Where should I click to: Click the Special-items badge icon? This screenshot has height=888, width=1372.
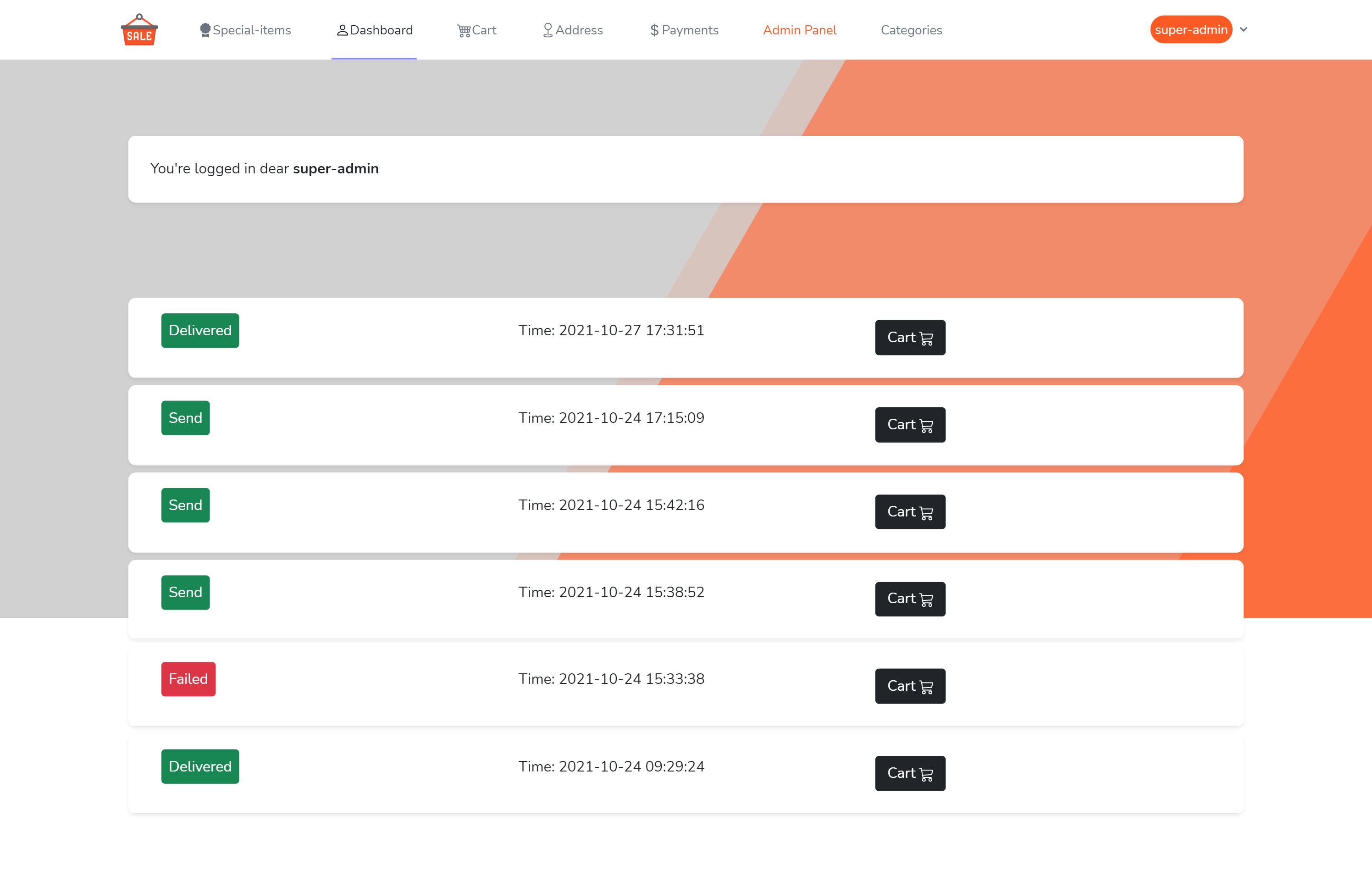[x=205, y=30]
